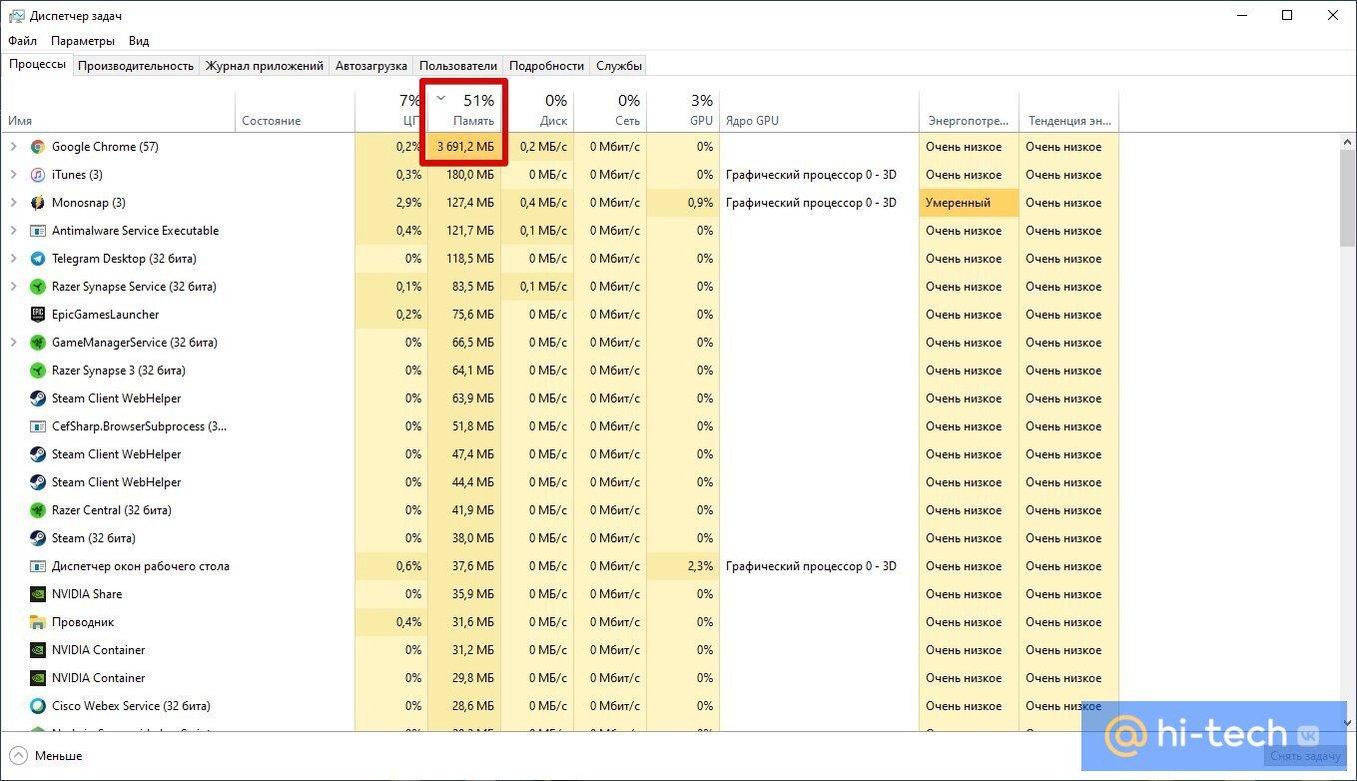Expand the iTunes process group
Viewport: 1357px width, 781px height.
pyautogui.click(x=13, y=175)
